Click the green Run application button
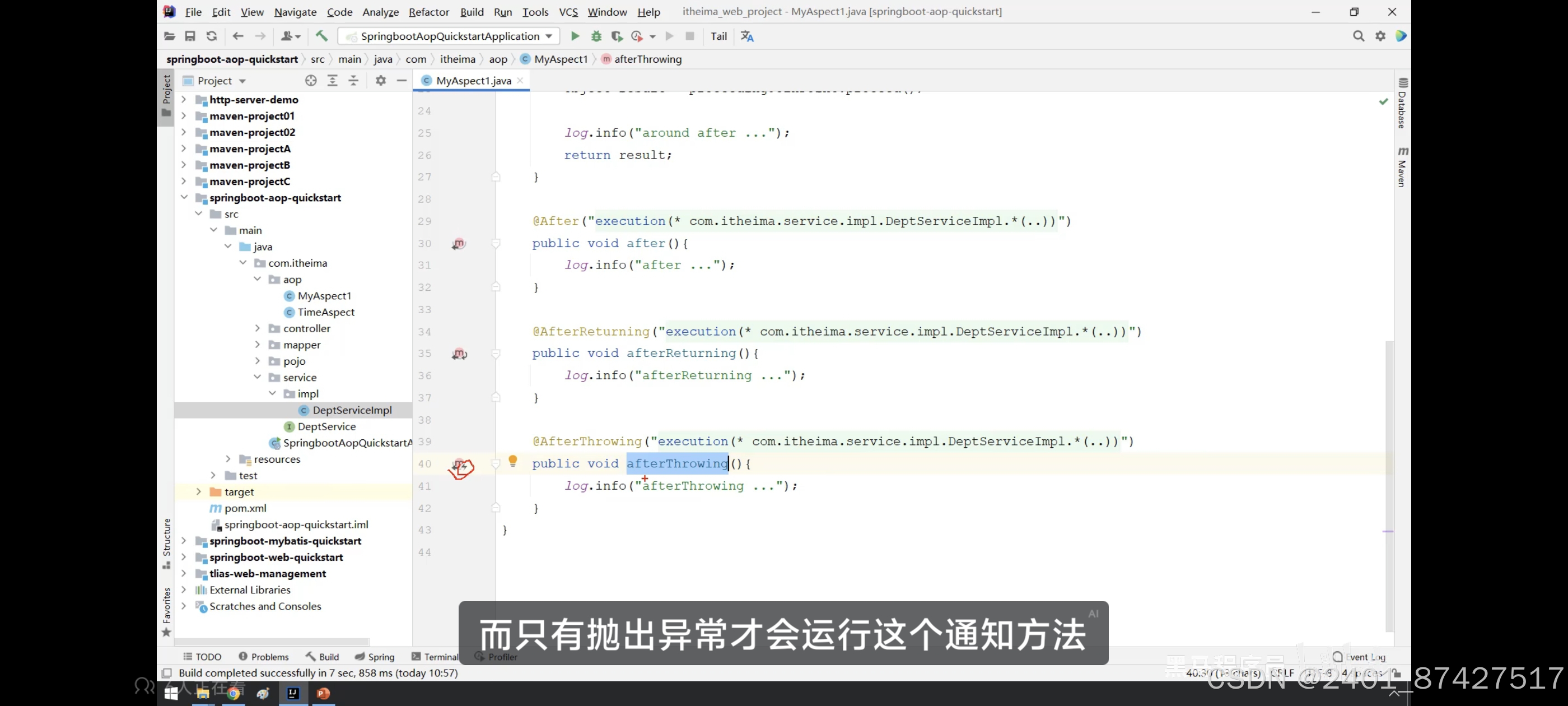The height and width of the screenshot is (706, 1568). pos(575,36)
